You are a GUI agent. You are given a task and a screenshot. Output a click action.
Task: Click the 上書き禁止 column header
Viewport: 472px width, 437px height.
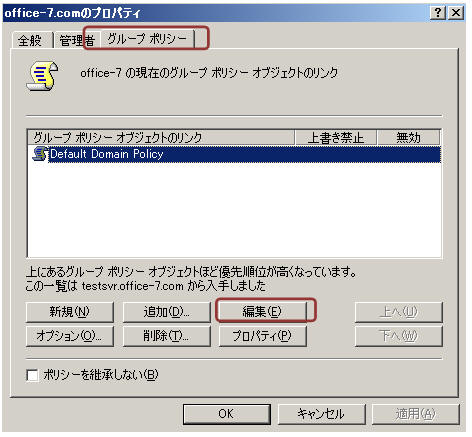pos(336,137)
